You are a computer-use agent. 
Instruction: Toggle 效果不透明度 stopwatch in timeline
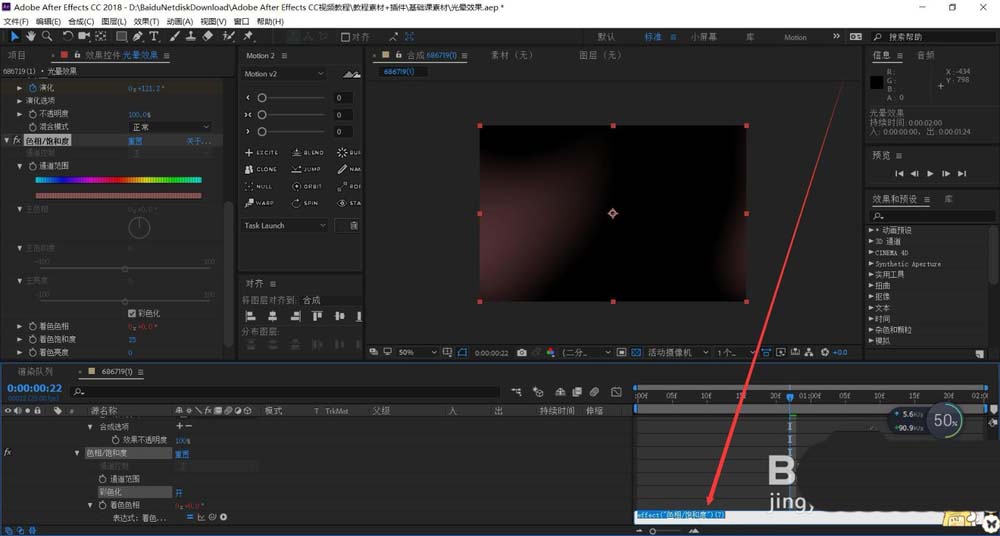pos(115,440)
